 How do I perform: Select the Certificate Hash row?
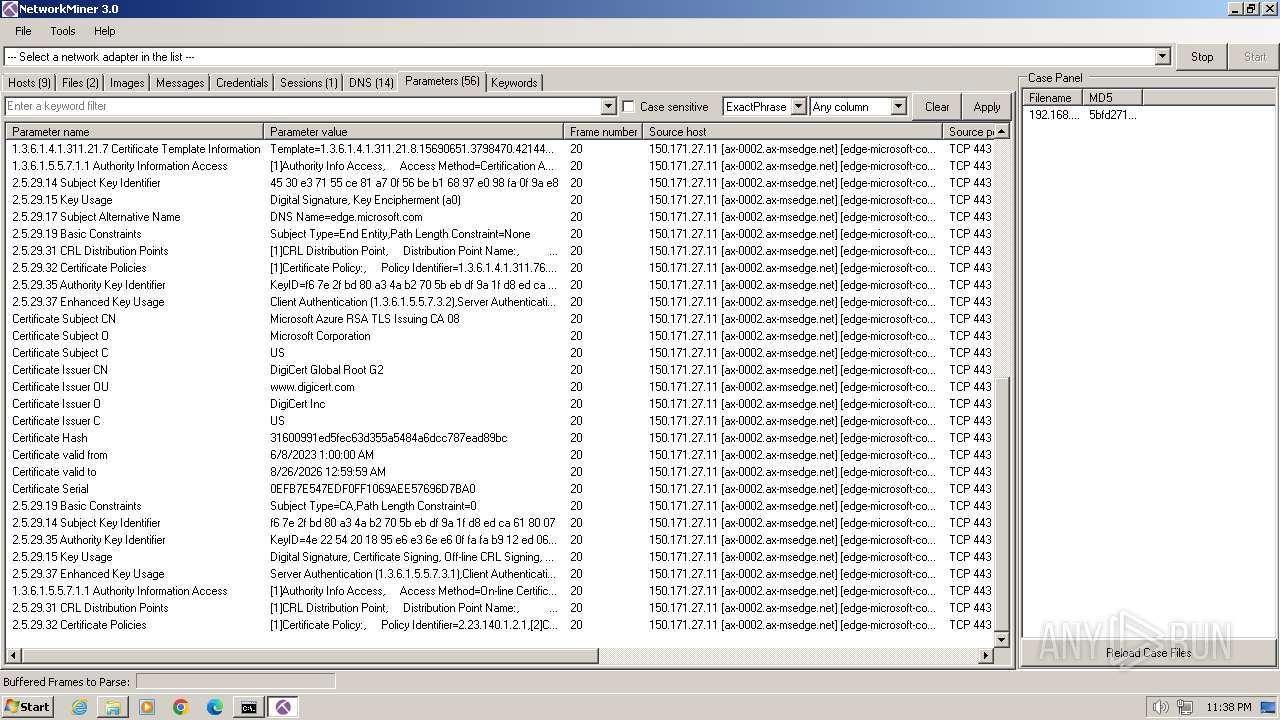(500, 438)
